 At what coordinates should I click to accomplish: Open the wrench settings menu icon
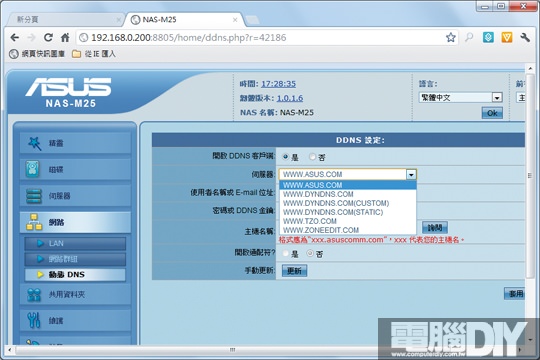[x=525, y=37]
